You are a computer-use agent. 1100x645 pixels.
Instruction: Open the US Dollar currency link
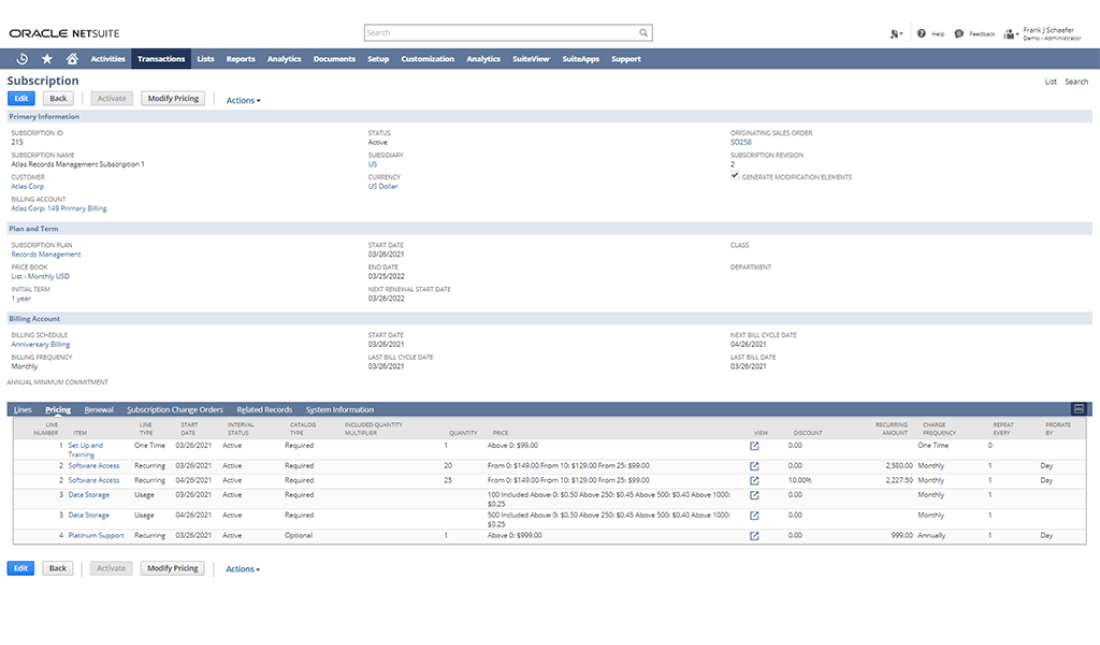(x=383, y=187)
